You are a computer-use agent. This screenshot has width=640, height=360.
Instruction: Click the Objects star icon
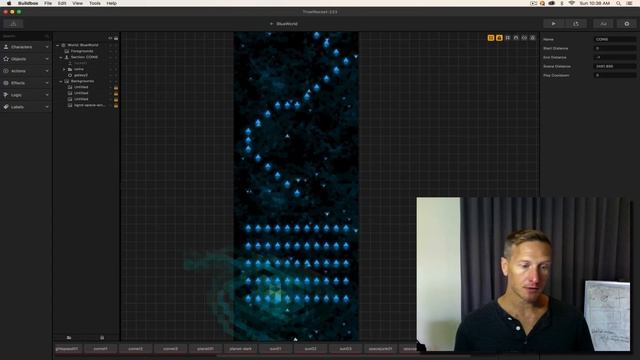coord(6,59)
